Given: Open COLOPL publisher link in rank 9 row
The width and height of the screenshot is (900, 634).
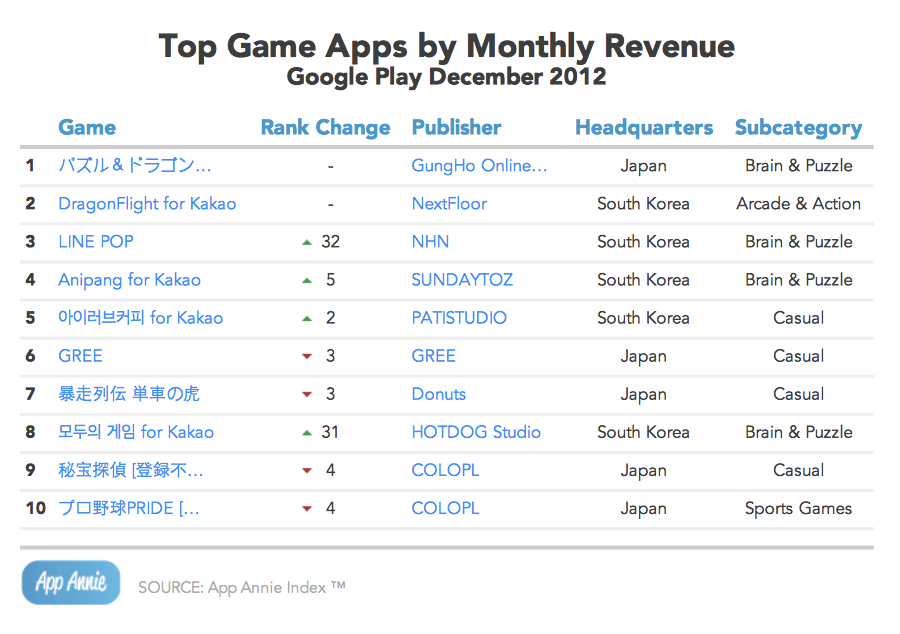Looking at the screenshot, I should (x=445, y=470).
